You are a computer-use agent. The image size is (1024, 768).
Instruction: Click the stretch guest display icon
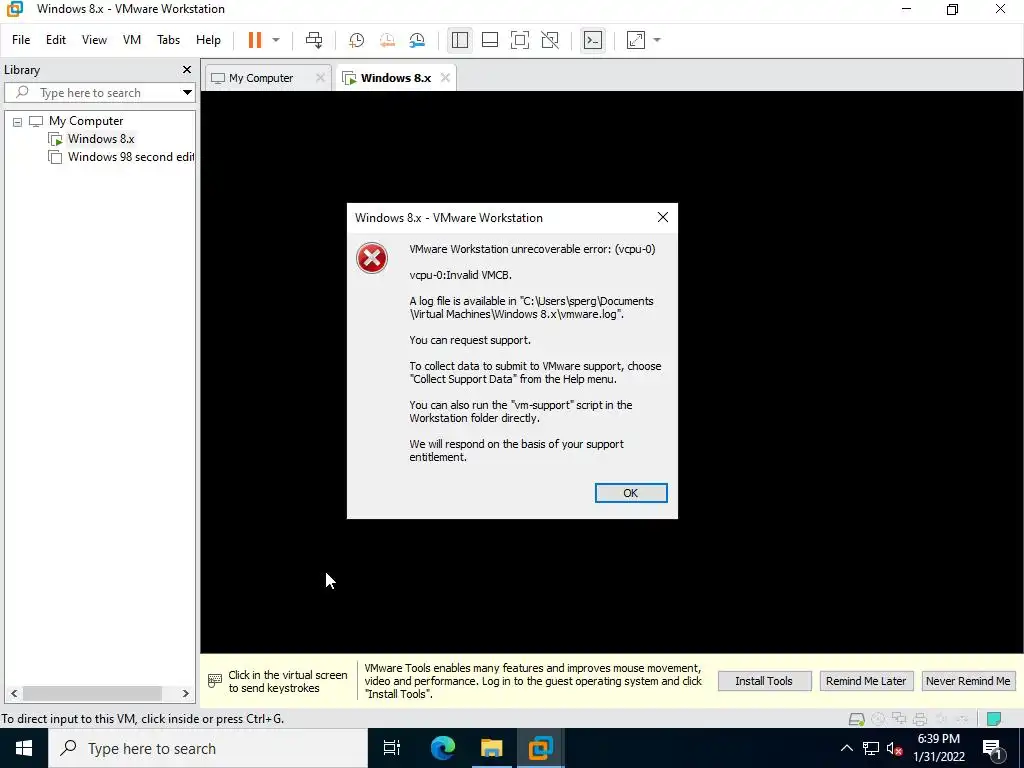635,40
